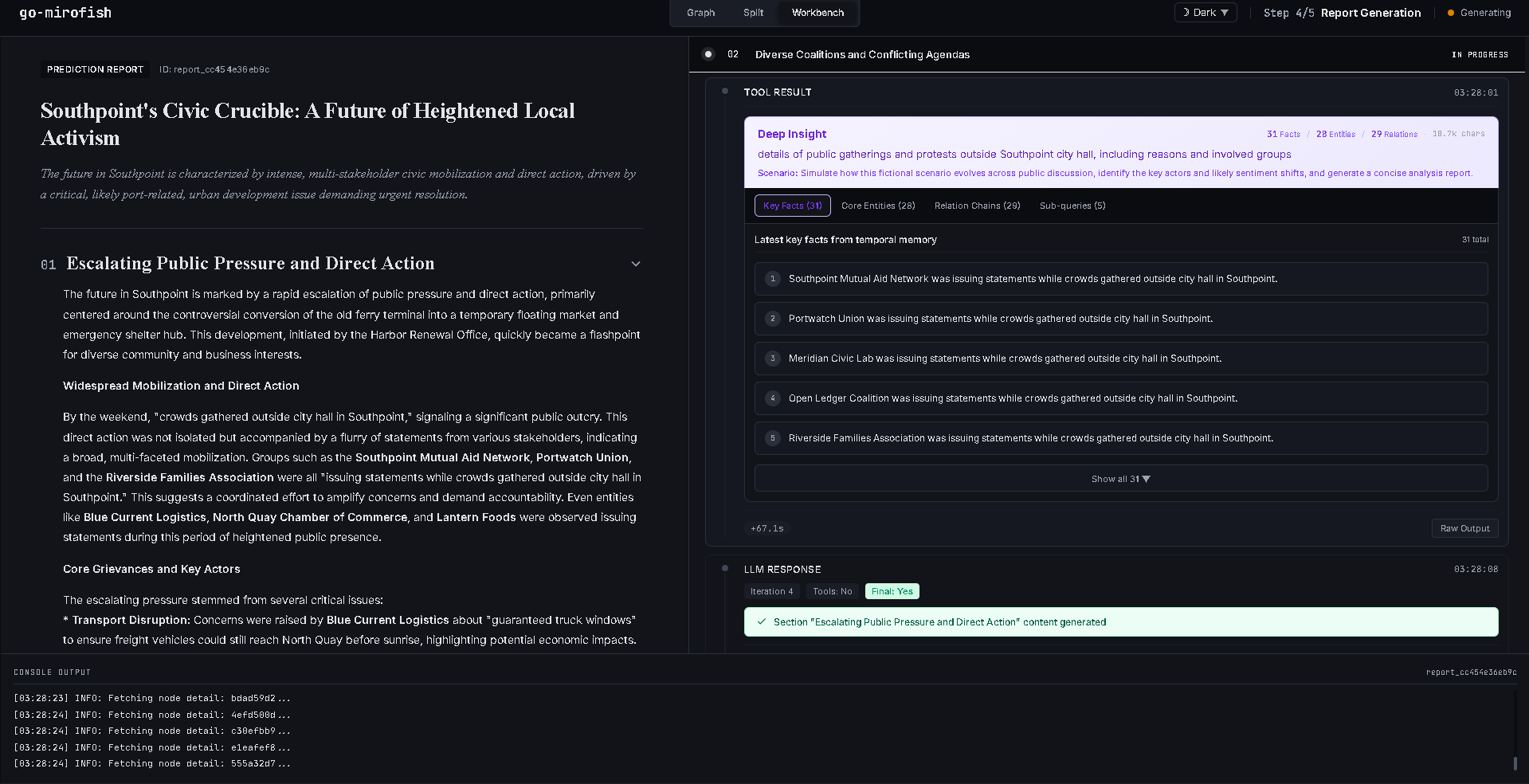Click the 03:28:08 timestamp on LLM RESPONSE

pos(1476,570)
